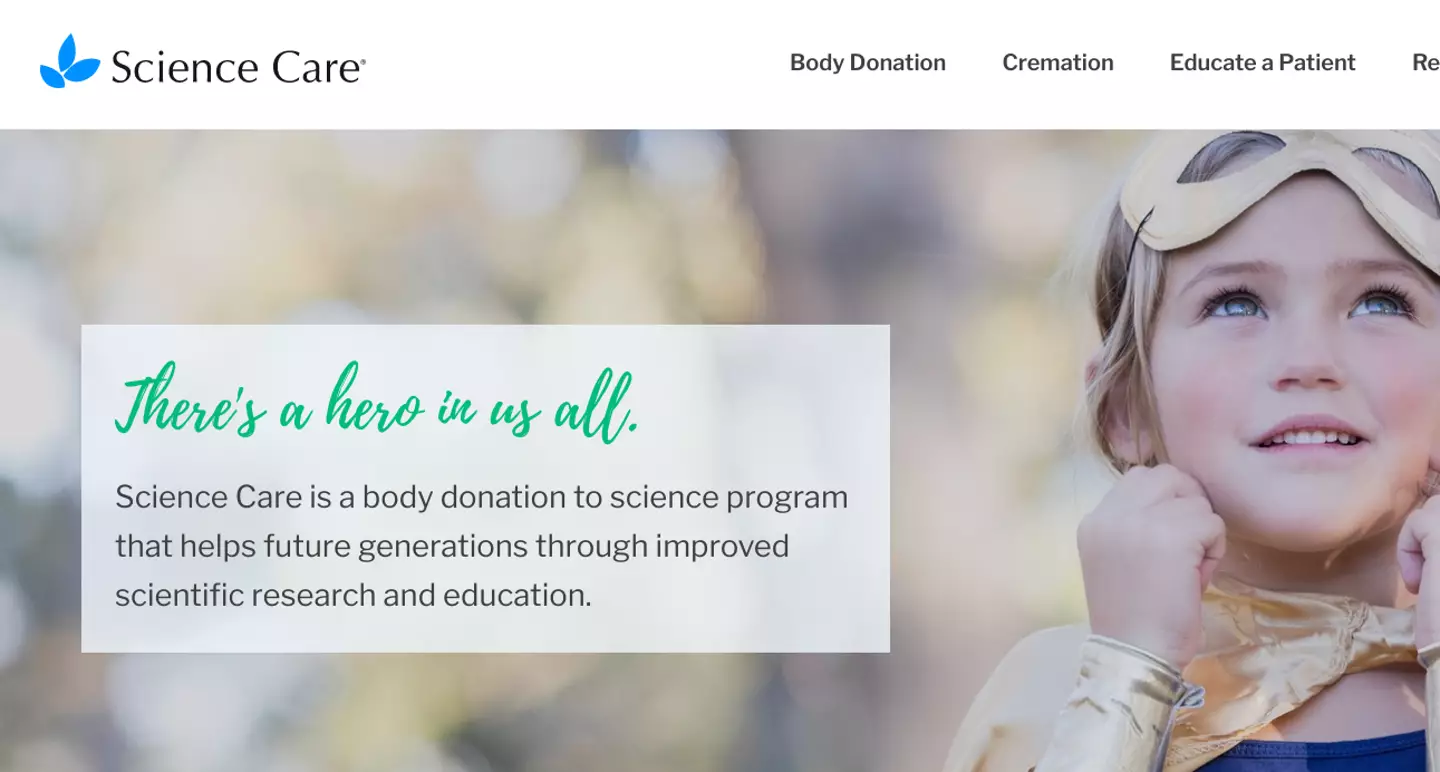Click the blue leaf logo icon
Screen dimensions: 1440x772
point(69,61)
